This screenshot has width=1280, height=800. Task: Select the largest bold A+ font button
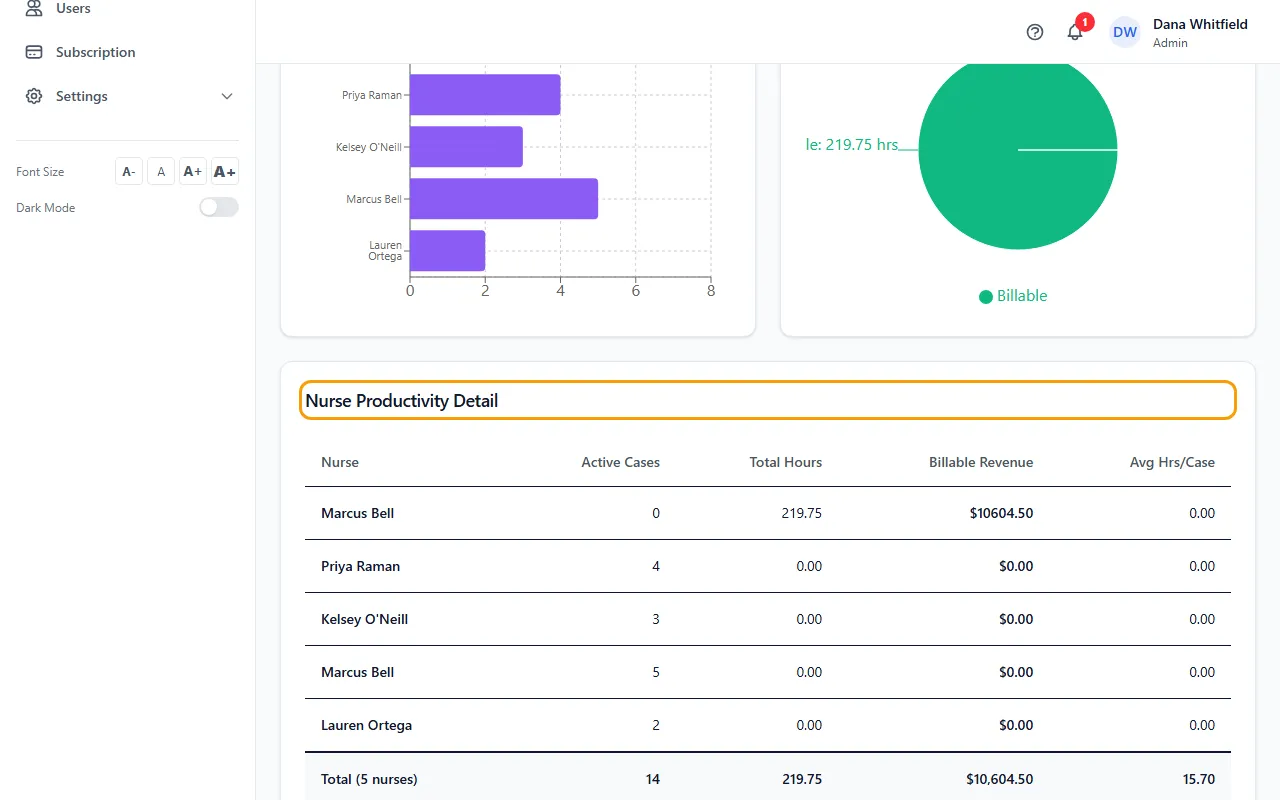(225, 172)
